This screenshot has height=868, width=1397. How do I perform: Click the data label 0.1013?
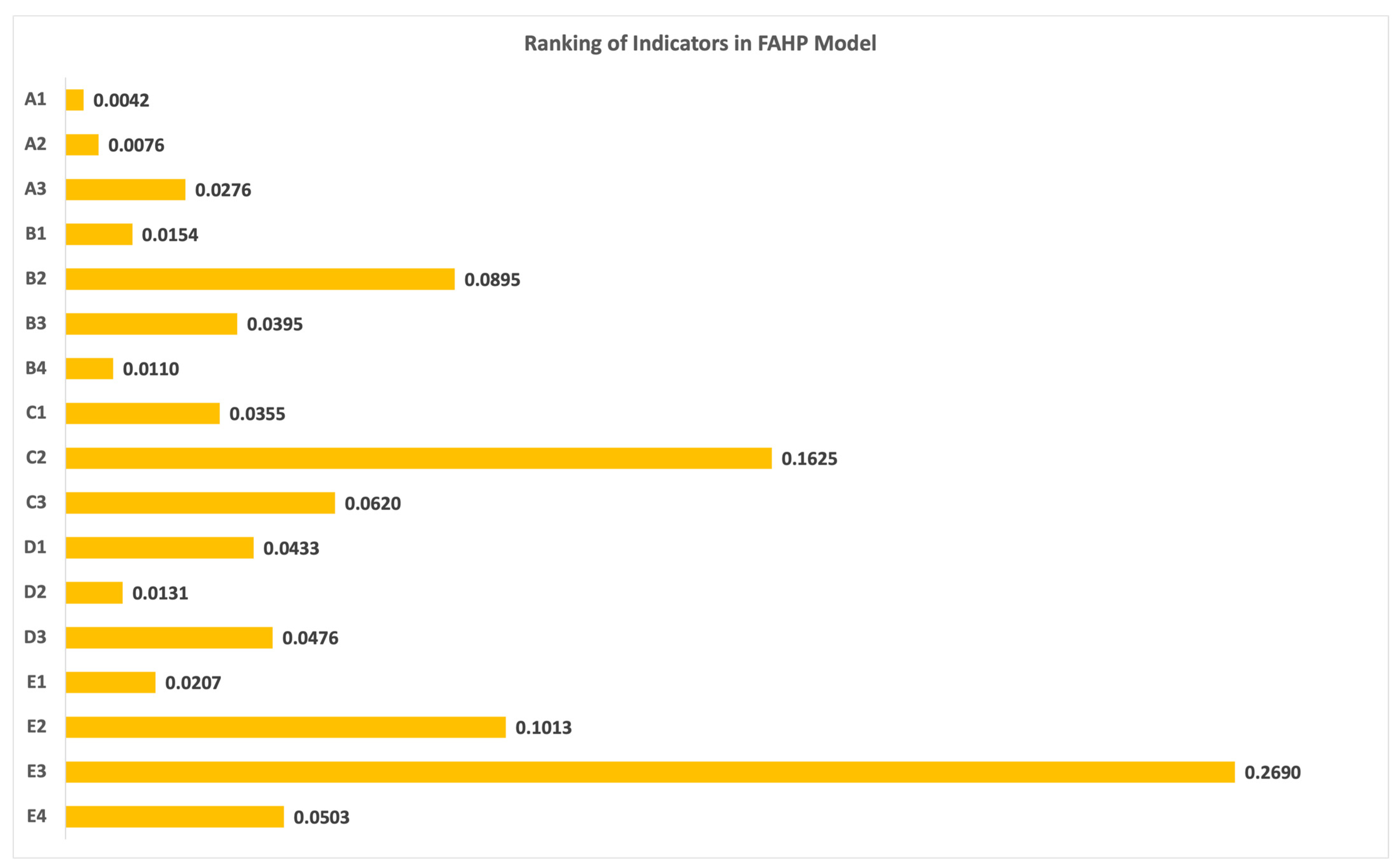pos(543,727)
